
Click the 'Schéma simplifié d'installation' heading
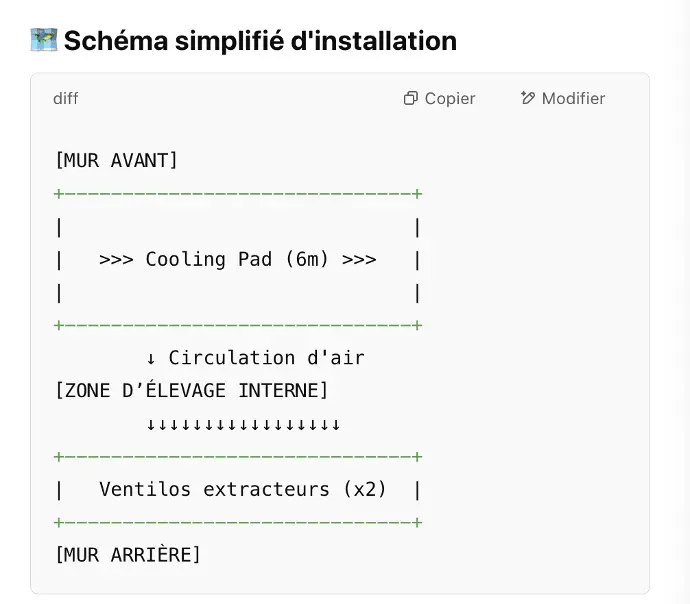(x=260, y=41)
